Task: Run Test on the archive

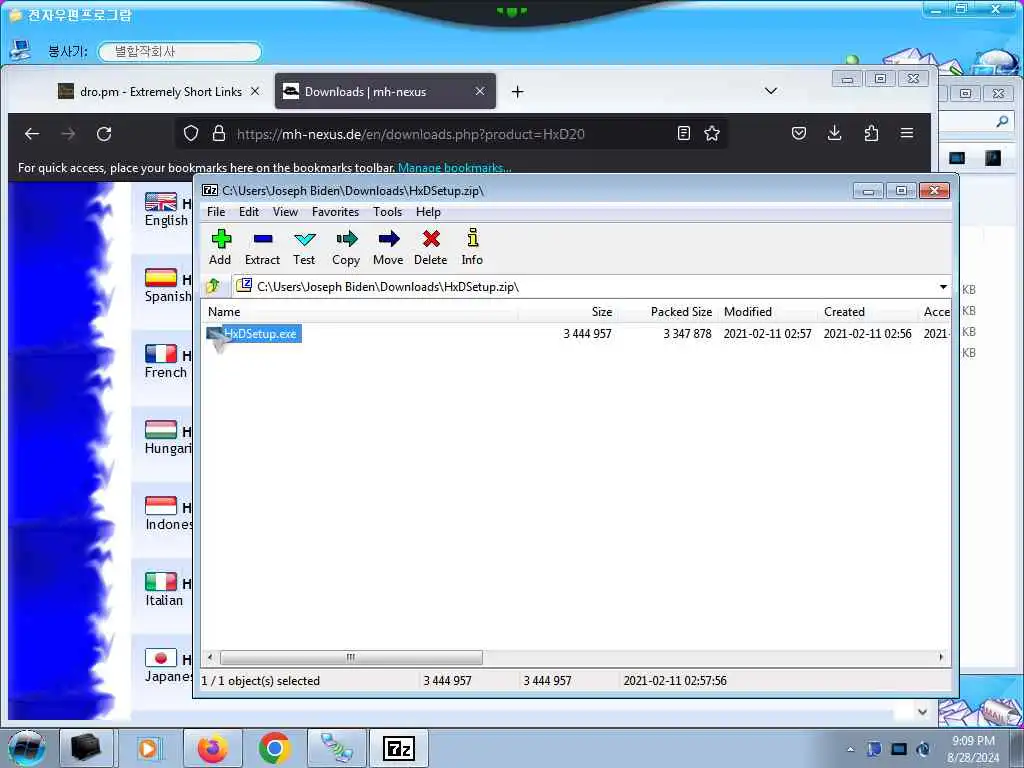Action: pos(304,247)
